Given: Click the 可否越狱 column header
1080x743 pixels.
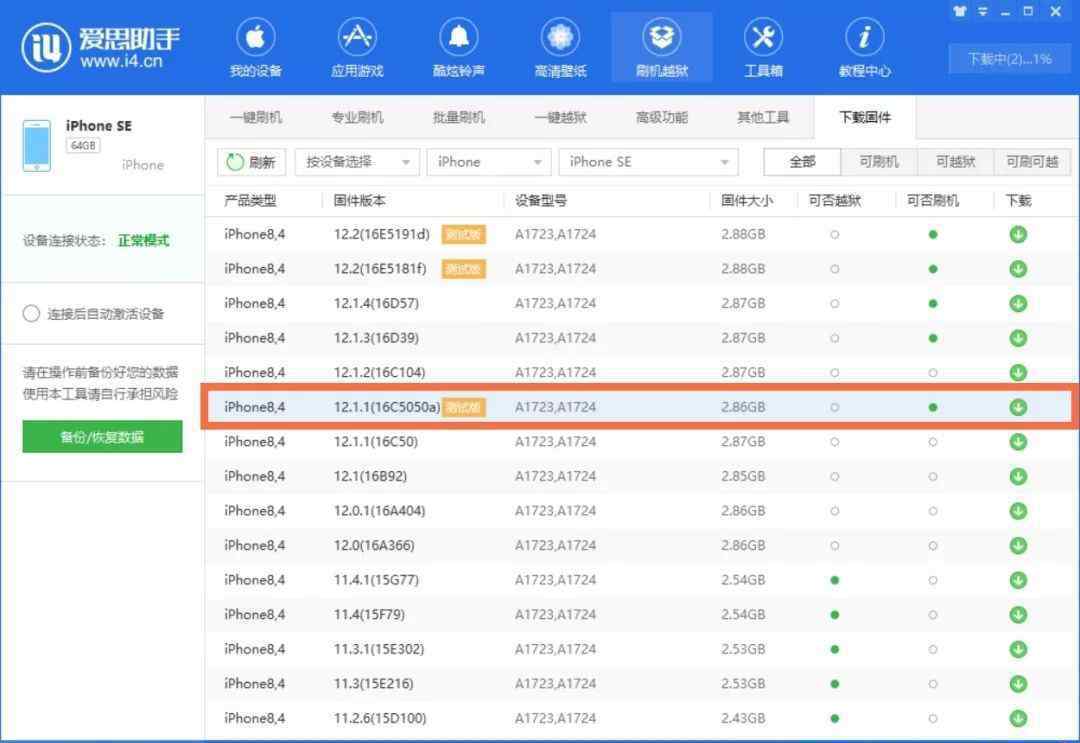Looking at the screenshot, I should point(835,200).
